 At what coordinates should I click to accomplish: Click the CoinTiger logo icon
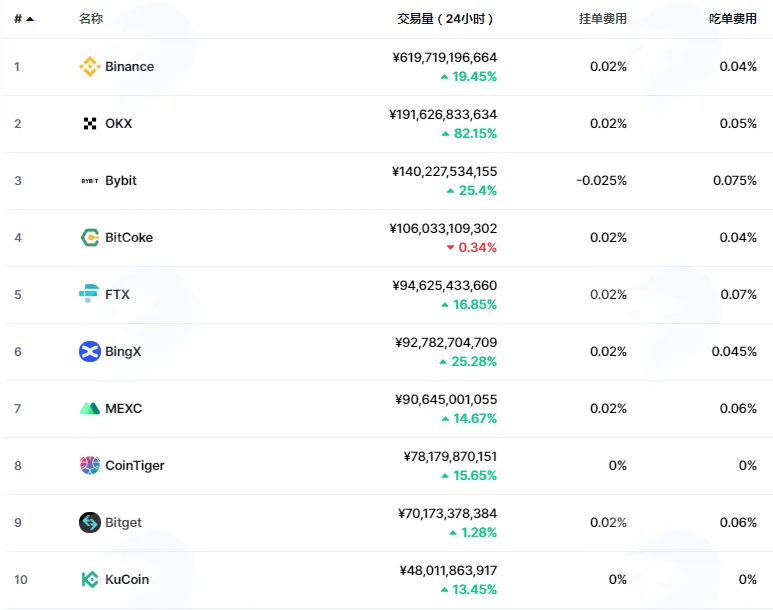tap(90, 466)
